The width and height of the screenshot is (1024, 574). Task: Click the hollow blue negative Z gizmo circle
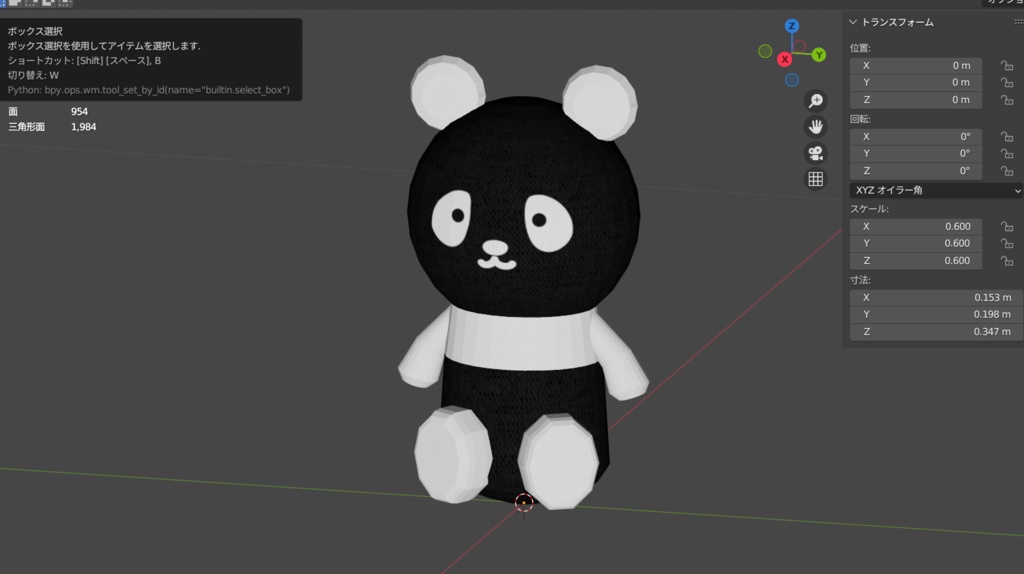[792, 80]
